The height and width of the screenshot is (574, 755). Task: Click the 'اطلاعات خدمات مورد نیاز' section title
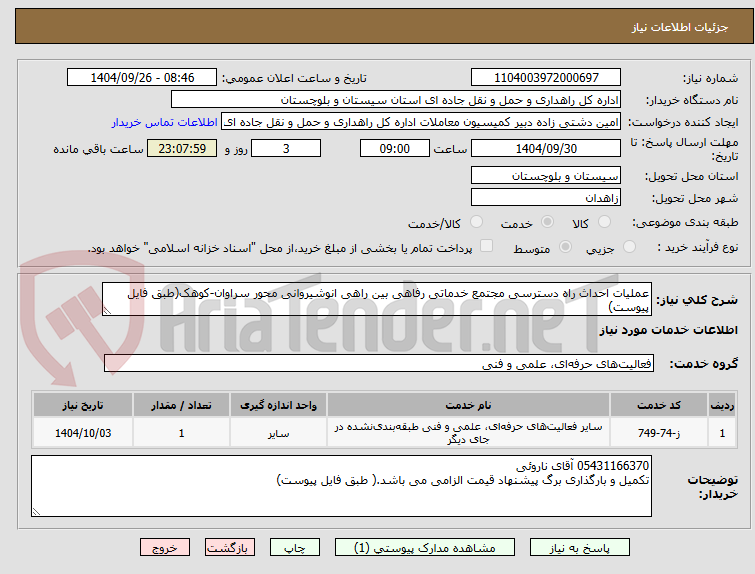[x=668, y=330]
